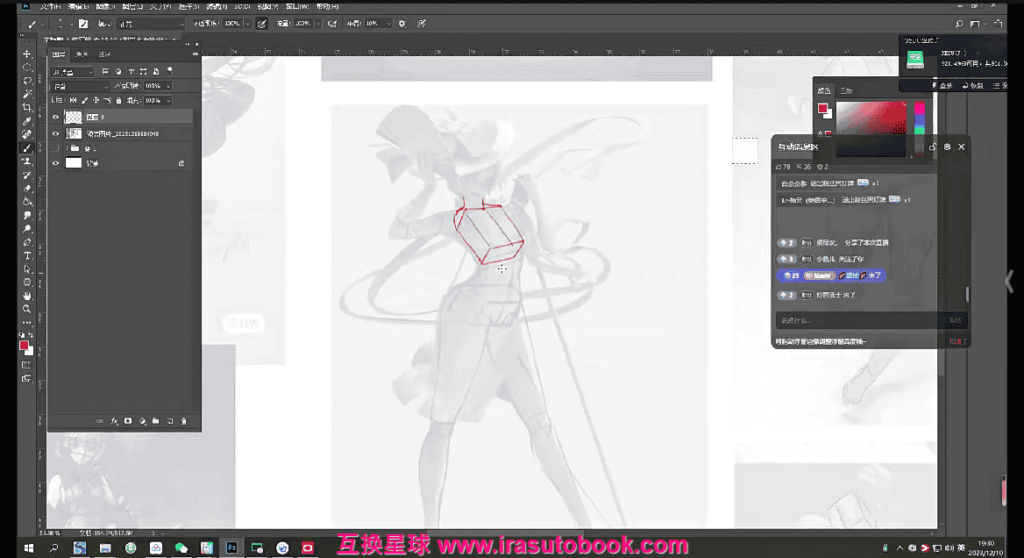Toggle lock image pixels brush icon
Image resolution: width=1024 pixels, height=558 pixels.
[x=84, y=101]
